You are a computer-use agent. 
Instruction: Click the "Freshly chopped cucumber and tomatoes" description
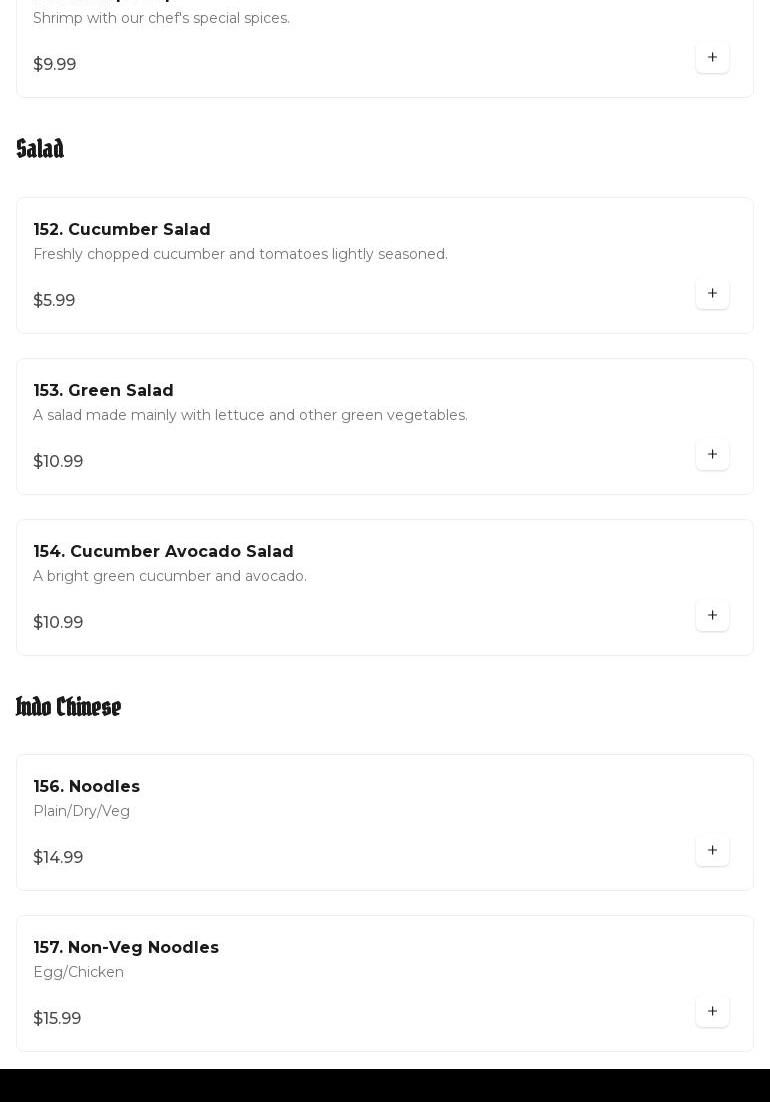[x=240, y=255]
